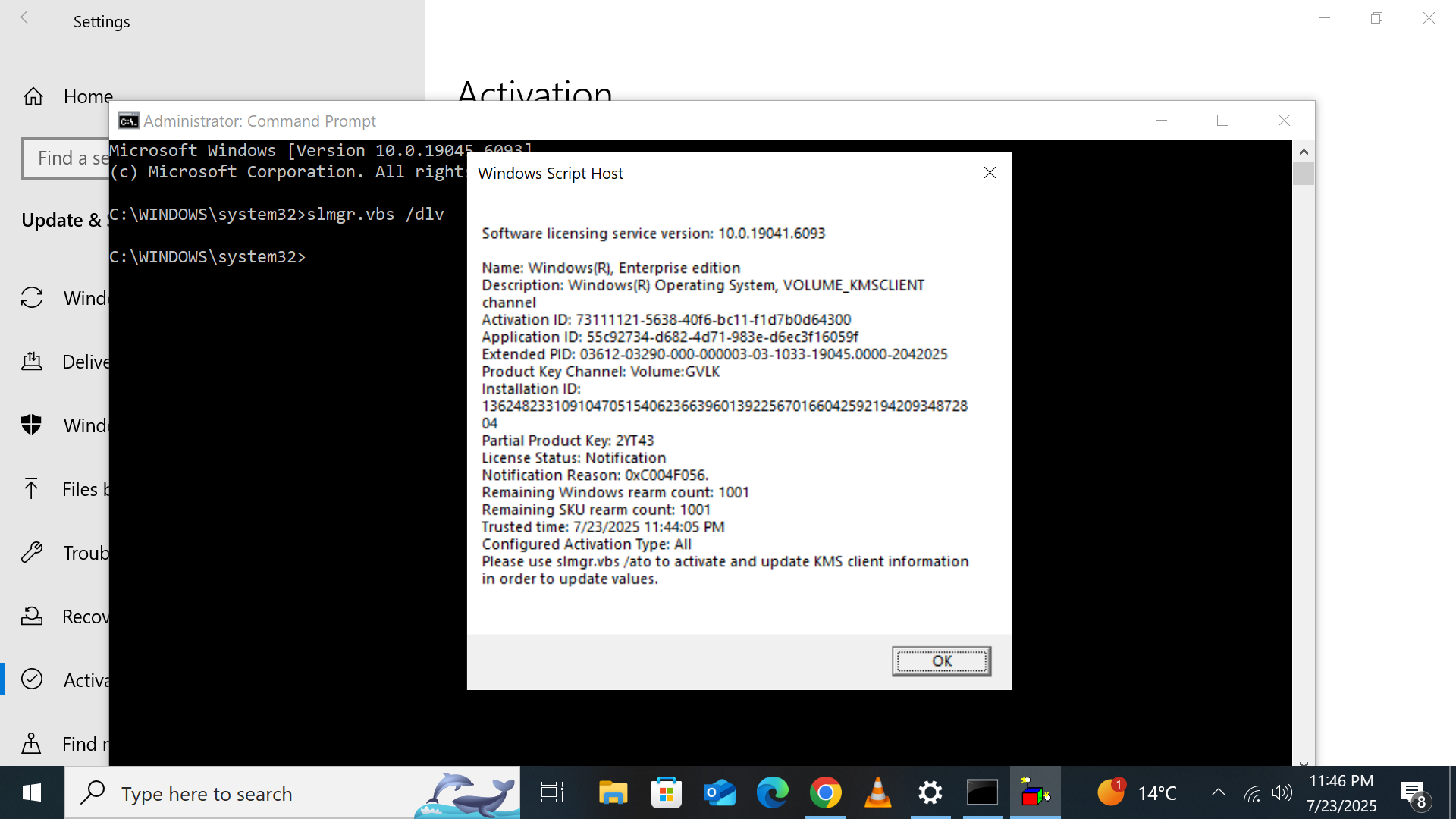Go back in Settings with the back arrow
The height and width of the screenshot is (819, 1456).
(27, 18)
